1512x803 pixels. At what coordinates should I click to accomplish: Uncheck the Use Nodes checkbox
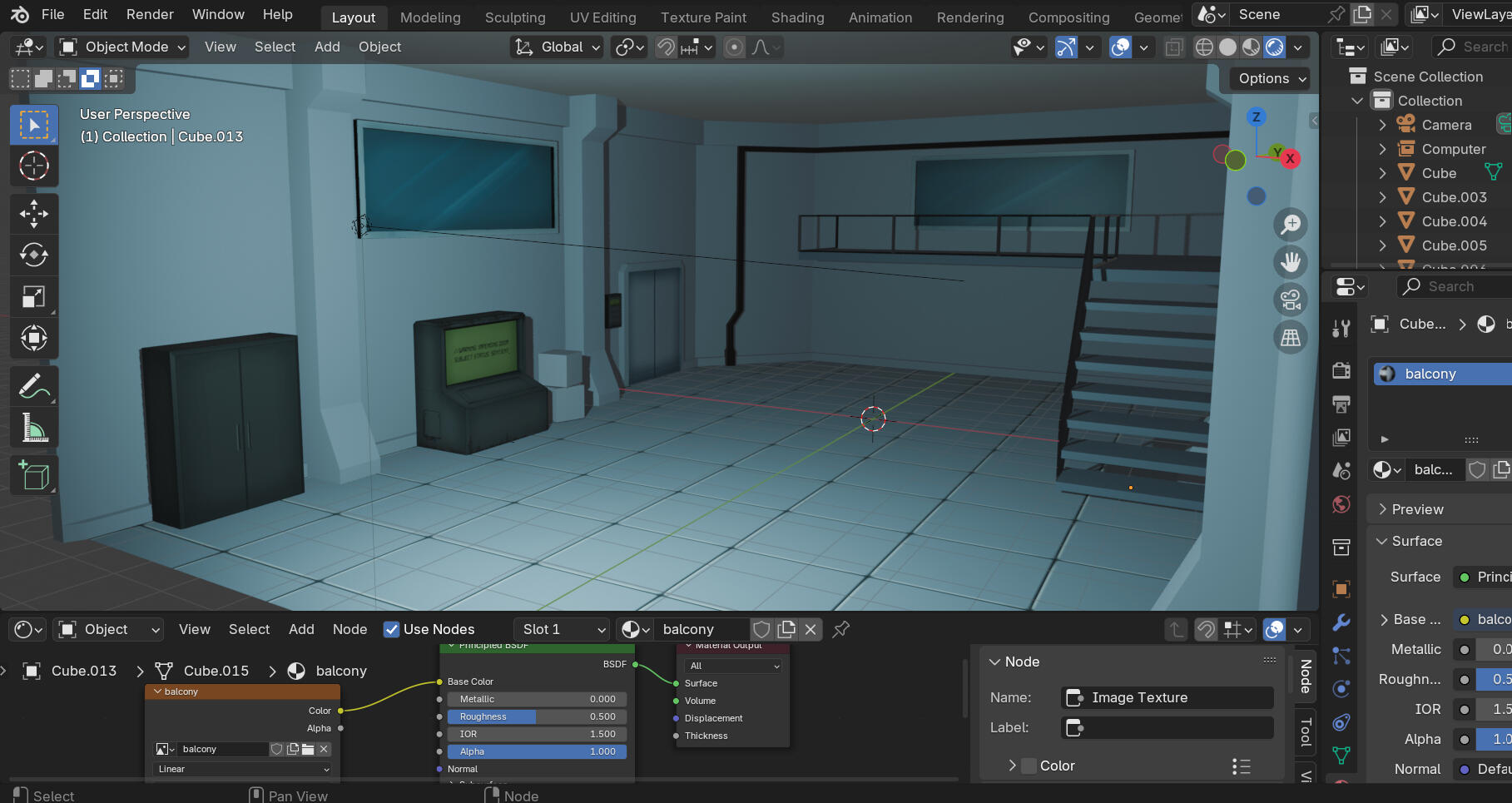[391, 629]
